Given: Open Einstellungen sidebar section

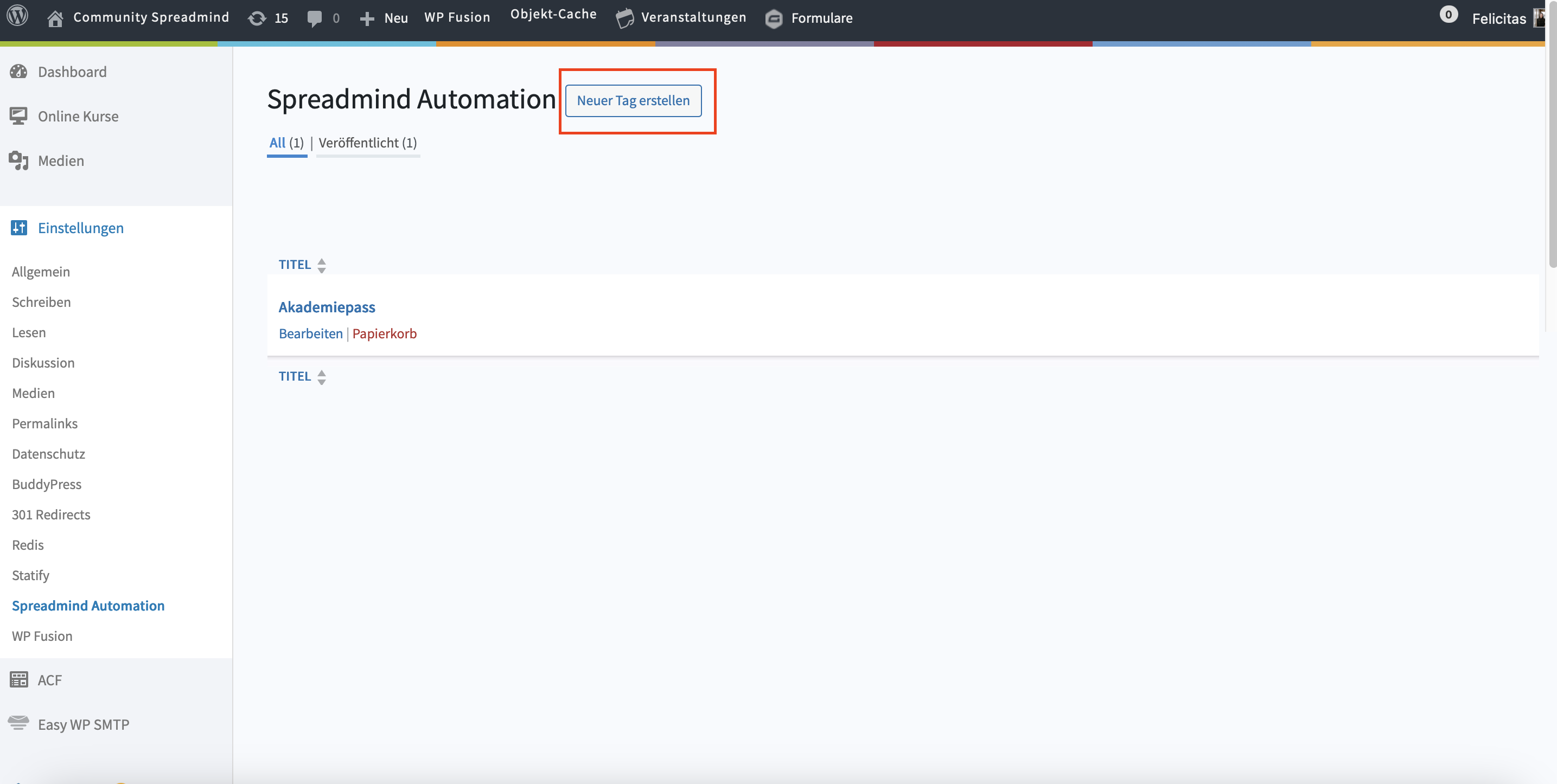Looking at the screenshot, I should pos(80,228).
